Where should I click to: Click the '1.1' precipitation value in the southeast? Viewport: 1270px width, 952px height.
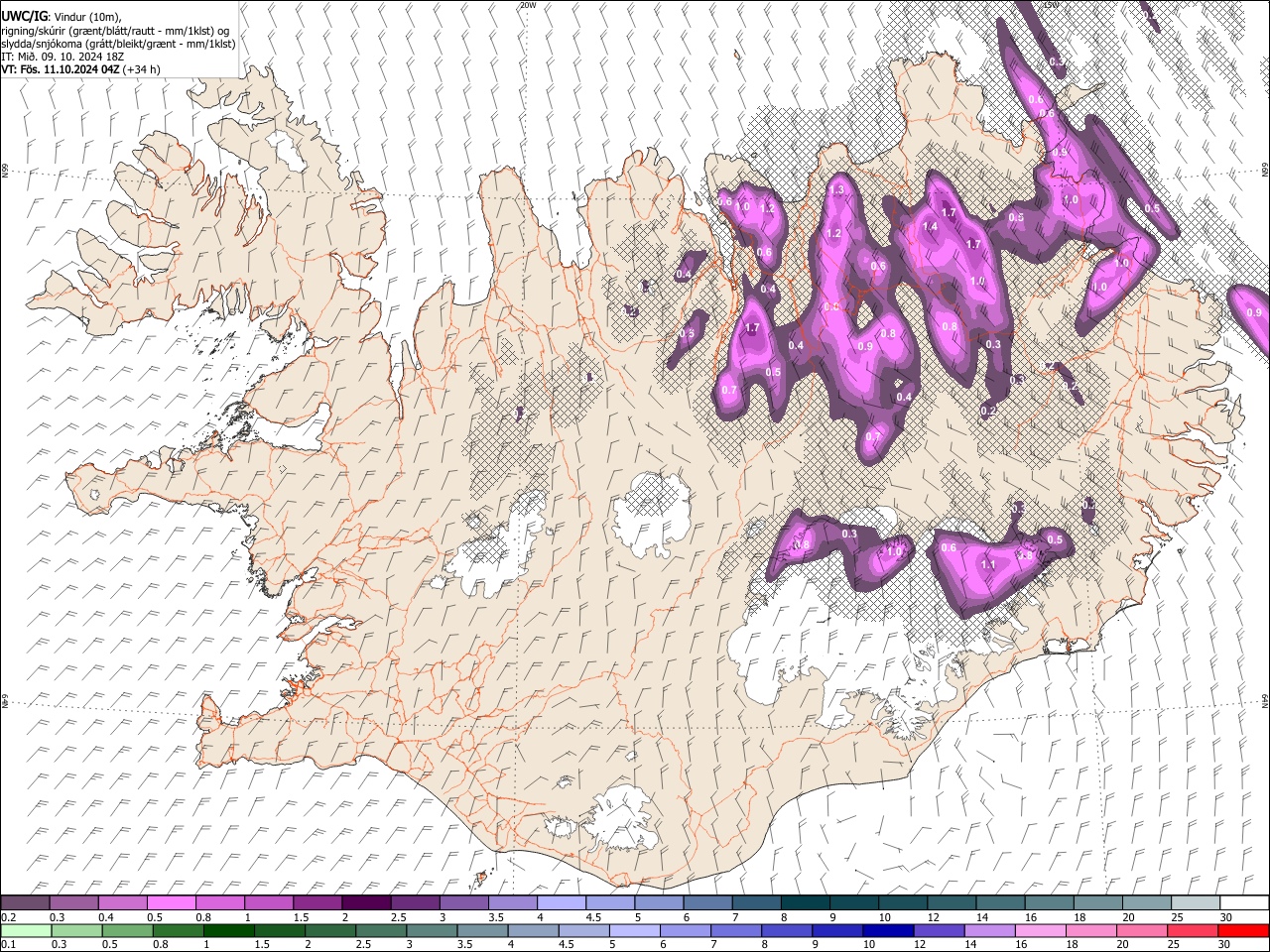click(988, 565)
